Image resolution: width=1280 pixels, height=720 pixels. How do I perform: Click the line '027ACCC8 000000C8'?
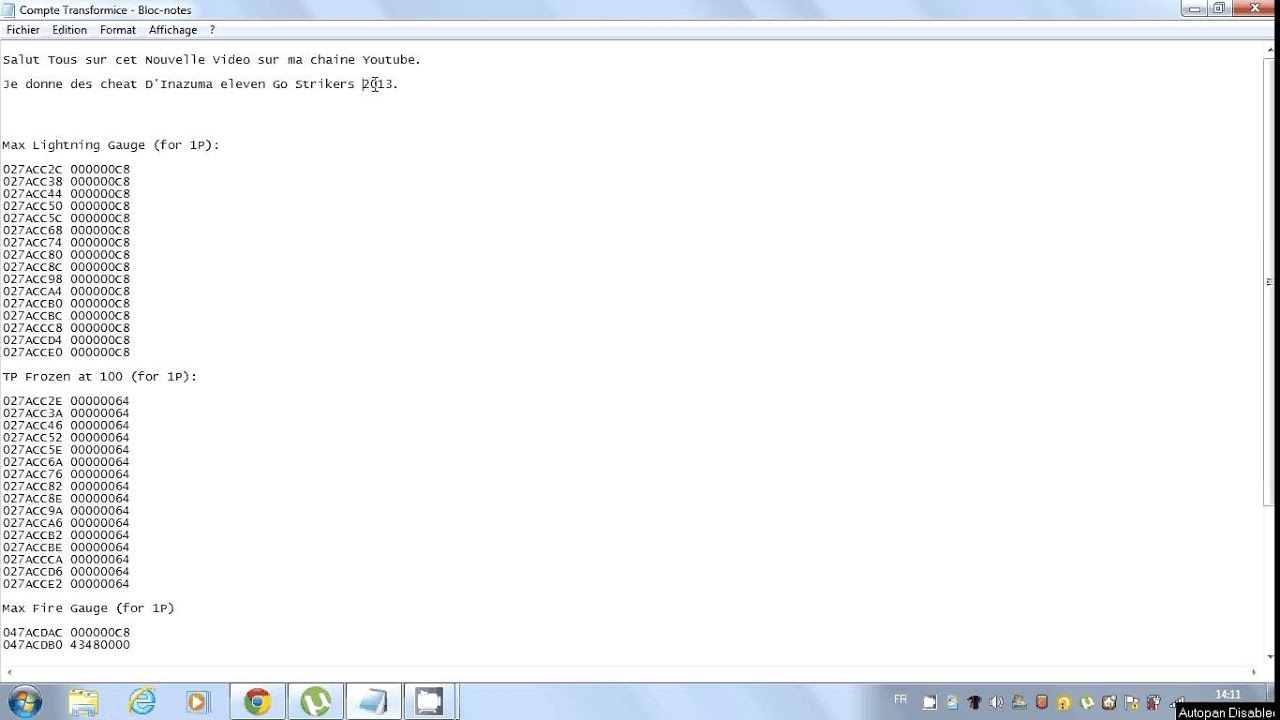pos(66,328)
